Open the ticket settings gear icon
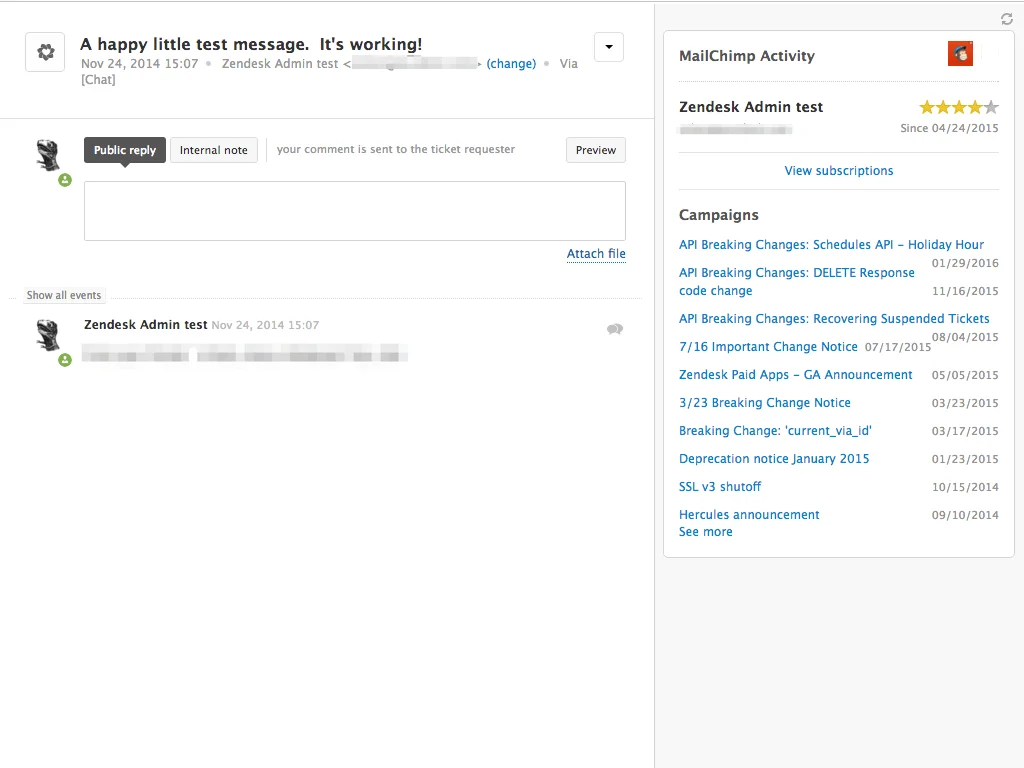The height and width of the screenshot is (768, 1024). point(45,51)
